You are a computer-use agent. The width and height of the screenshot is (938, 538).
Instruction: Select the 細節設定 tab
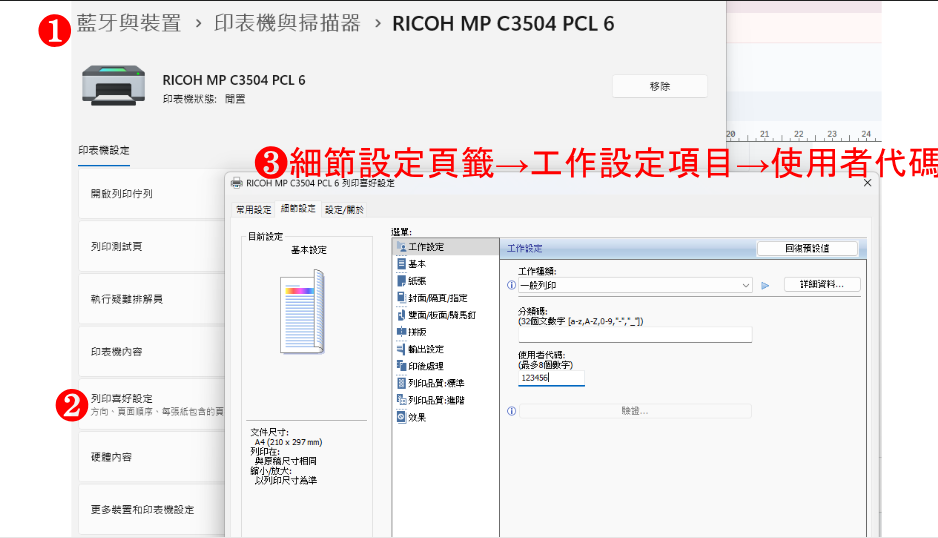click(298, 208)
